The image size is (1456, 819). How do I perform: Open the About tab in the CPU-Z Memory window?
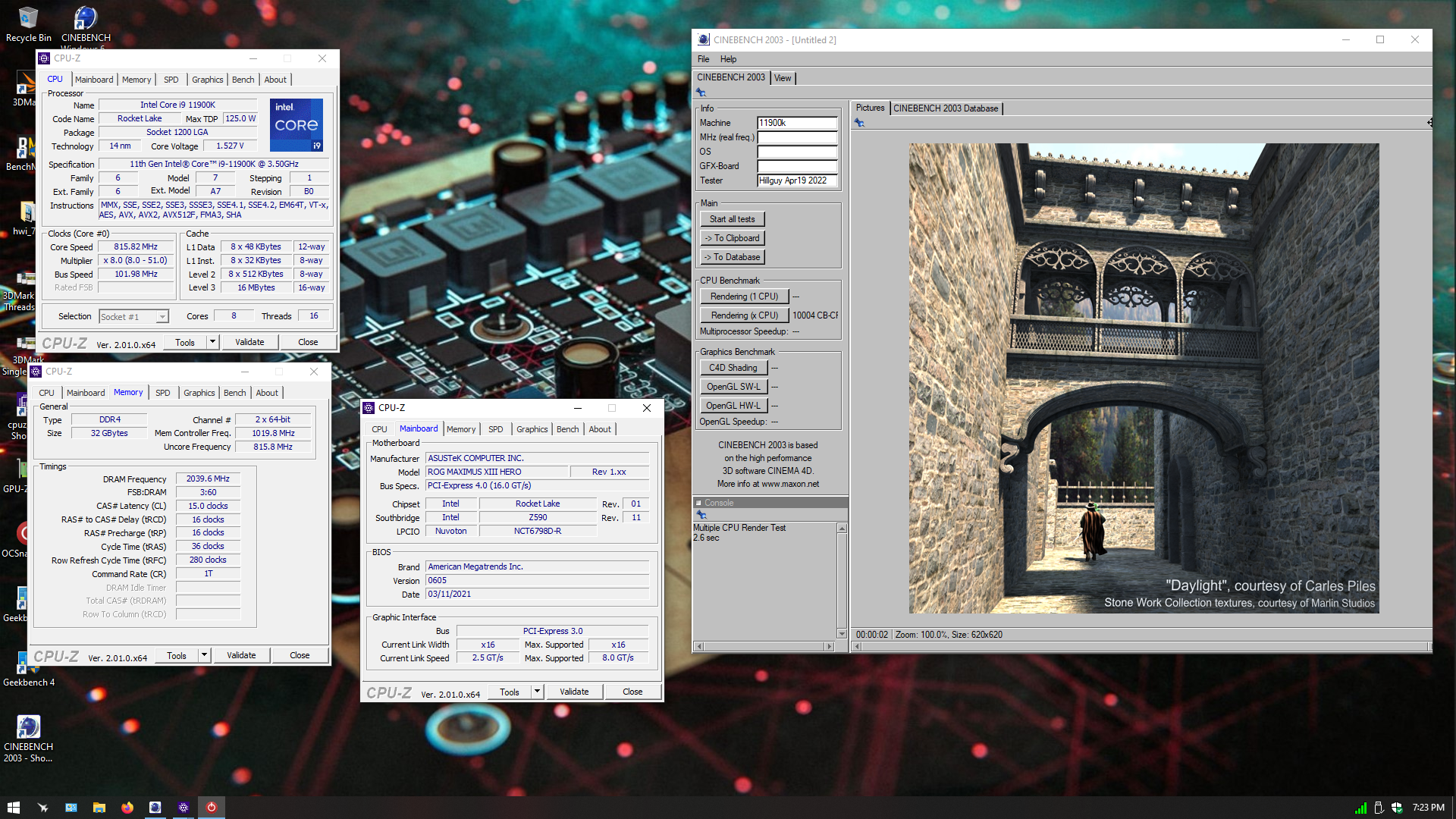coord(267,393)
